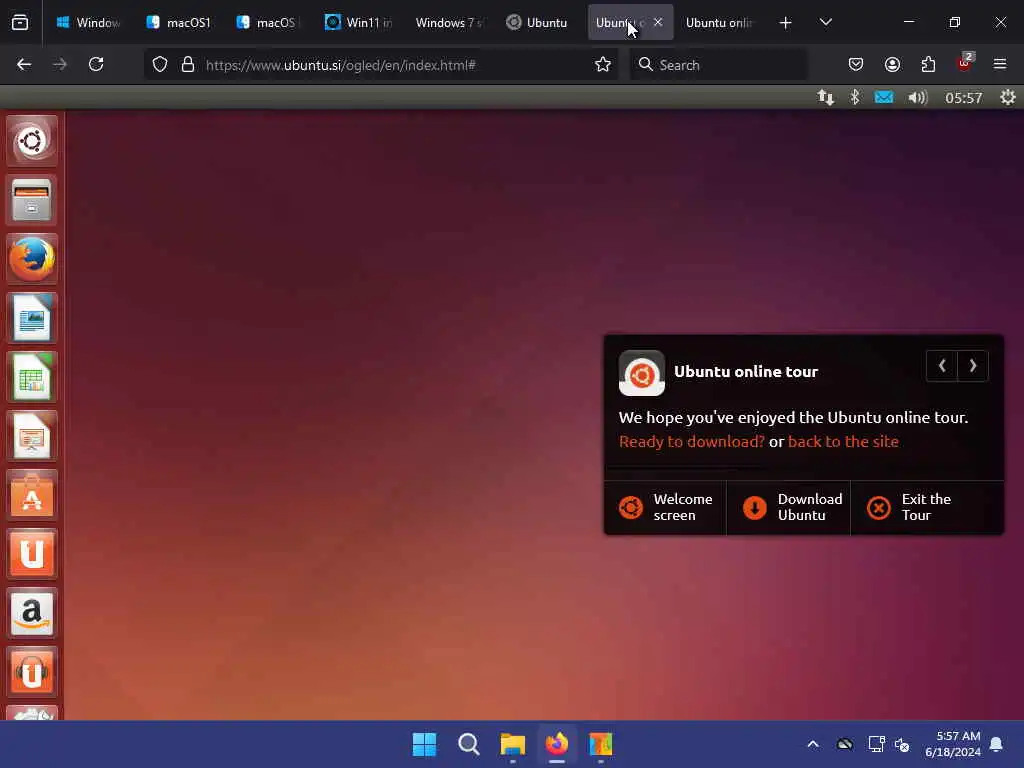Close the active Ubuntu tab
The height and width of the screenshot is (768, 1024).
pos(658,22)
